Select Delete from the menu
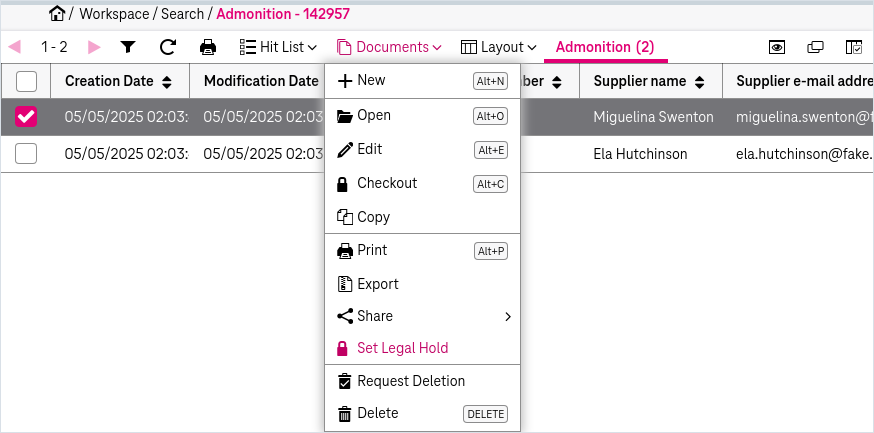The image size is (874, 433). click(x=423, y=413)
